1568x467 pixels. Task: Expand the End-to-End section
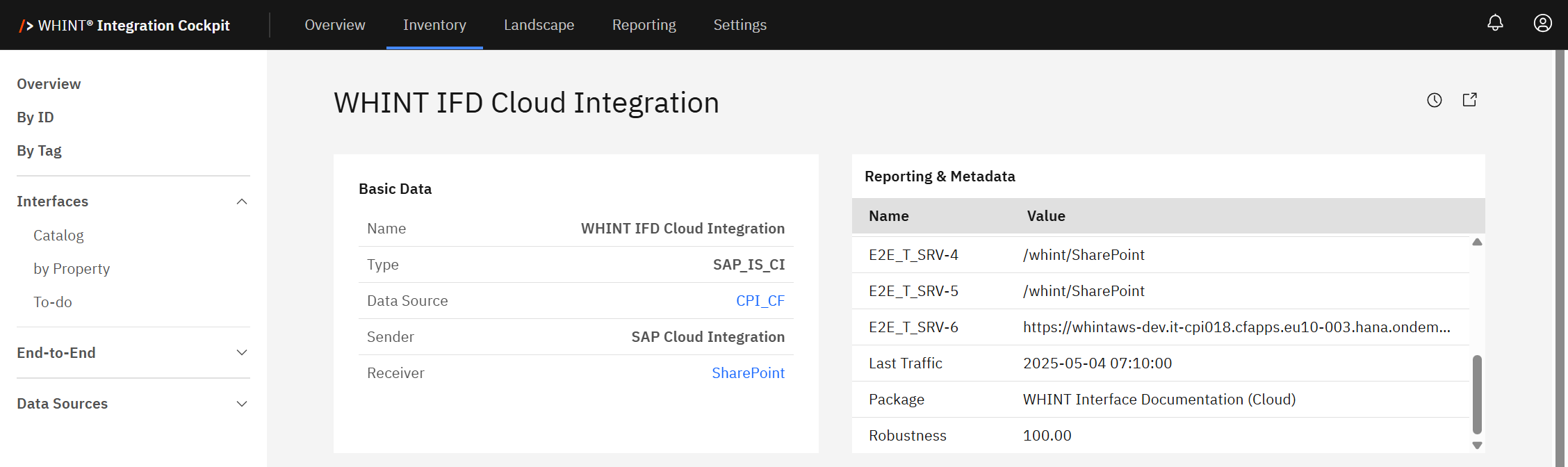tap(242, 353)
